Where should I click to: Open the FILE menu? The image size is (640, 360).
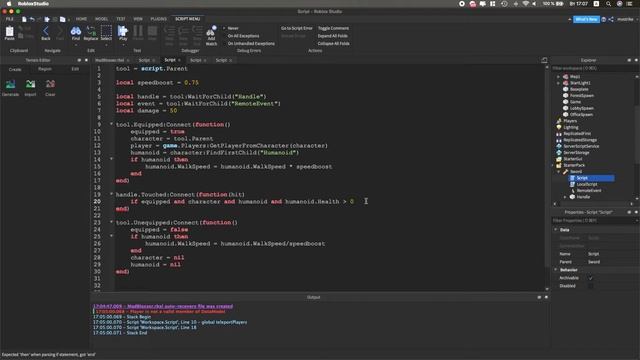tap(9, 19)
